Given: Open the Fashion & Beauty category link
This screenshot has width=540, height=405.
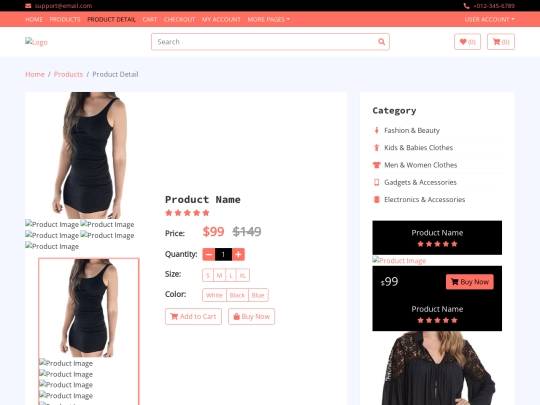Looking at the screenshot, I should coord(412,130).
